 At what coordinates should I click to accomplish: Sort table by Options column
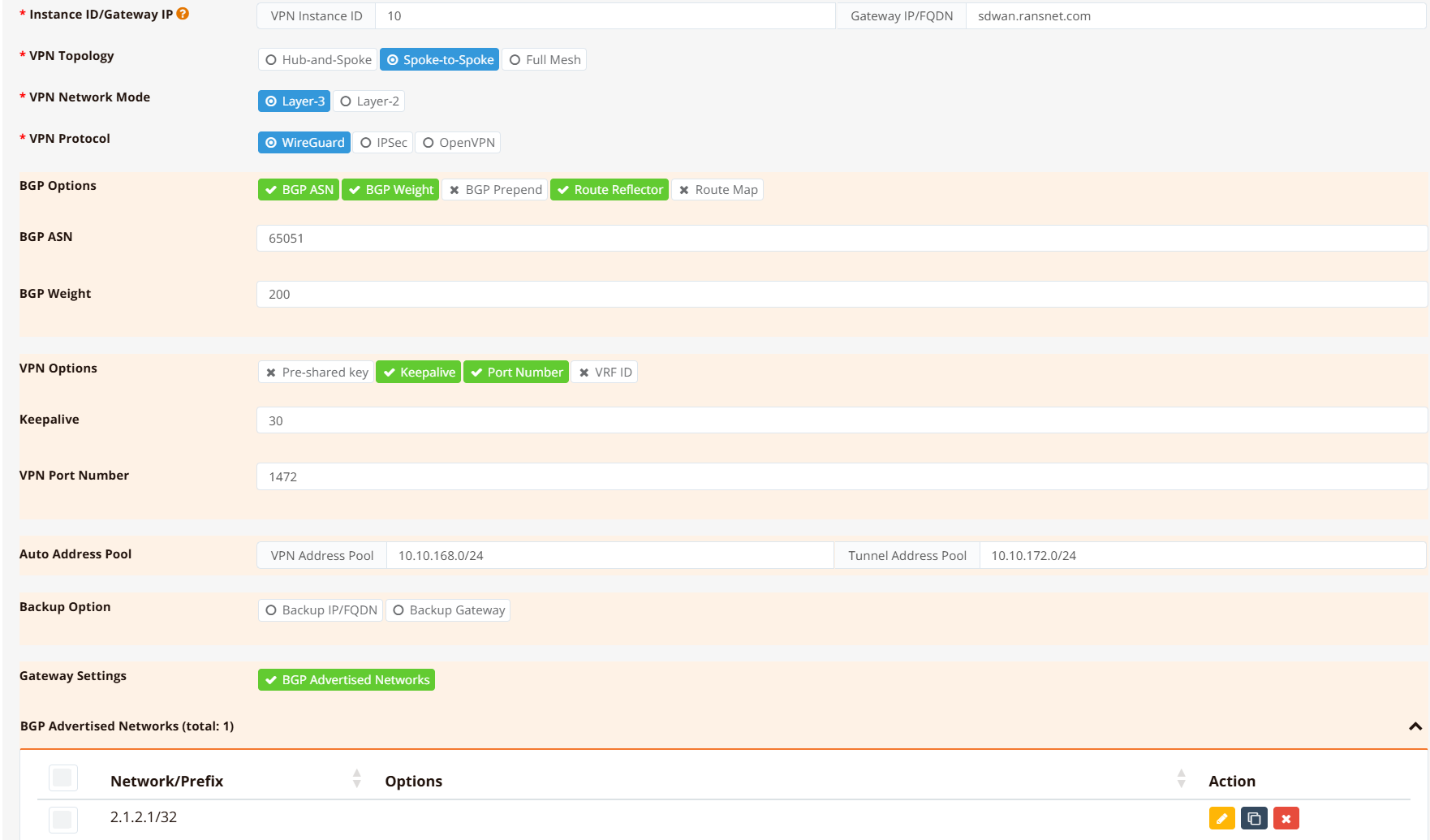click(1181, 779)
